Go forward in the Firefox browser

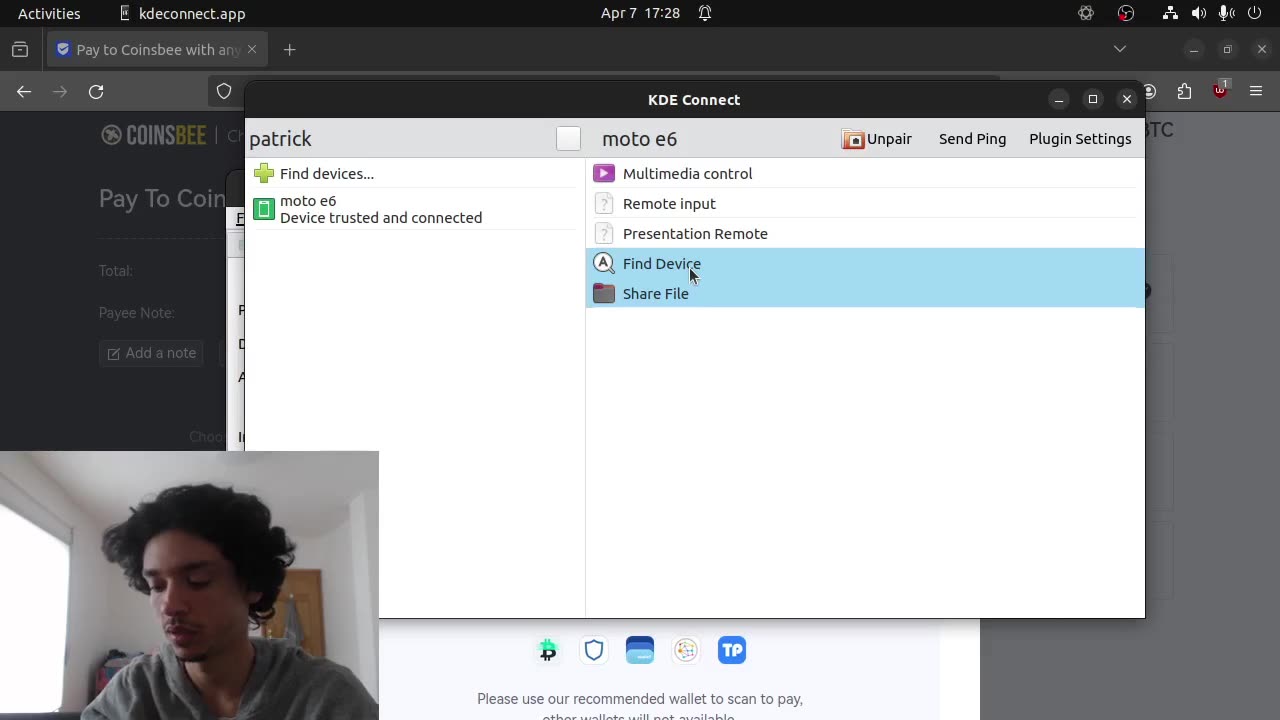(x=60, y=91)
